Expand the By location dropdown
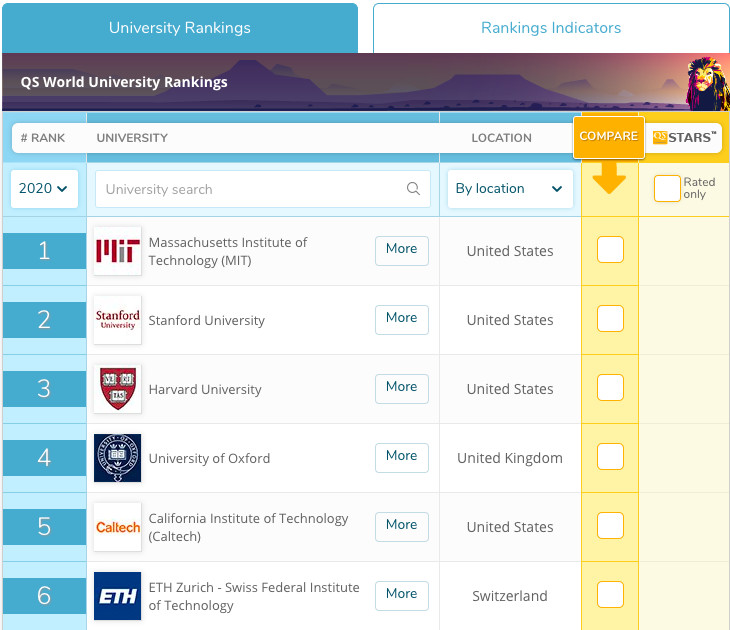The image size is (730, 630). pyautogui.click(x=510, y=189)
